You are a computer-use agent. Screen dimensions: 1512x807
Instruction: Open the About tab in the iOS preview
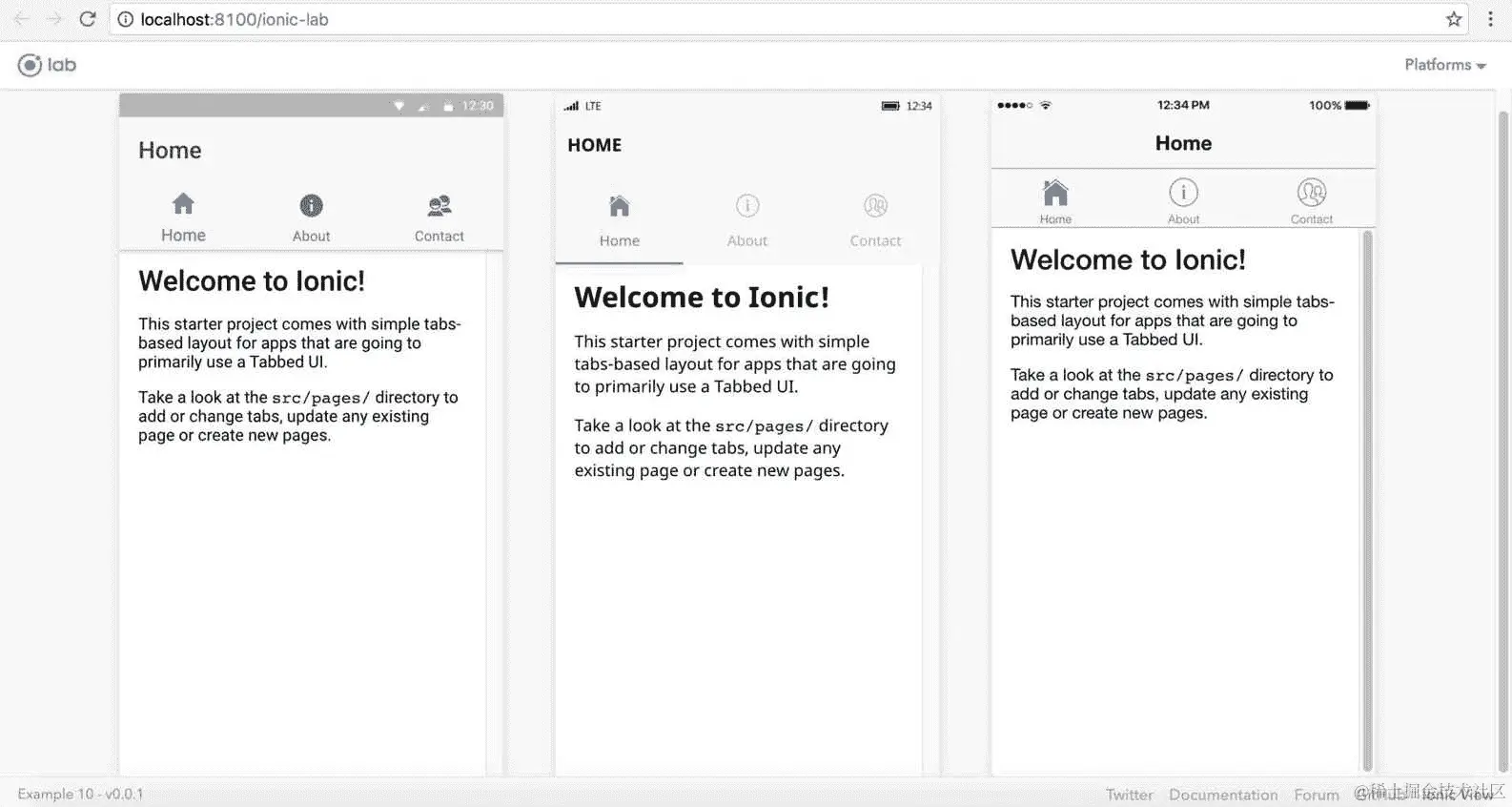coord(1183,200)
